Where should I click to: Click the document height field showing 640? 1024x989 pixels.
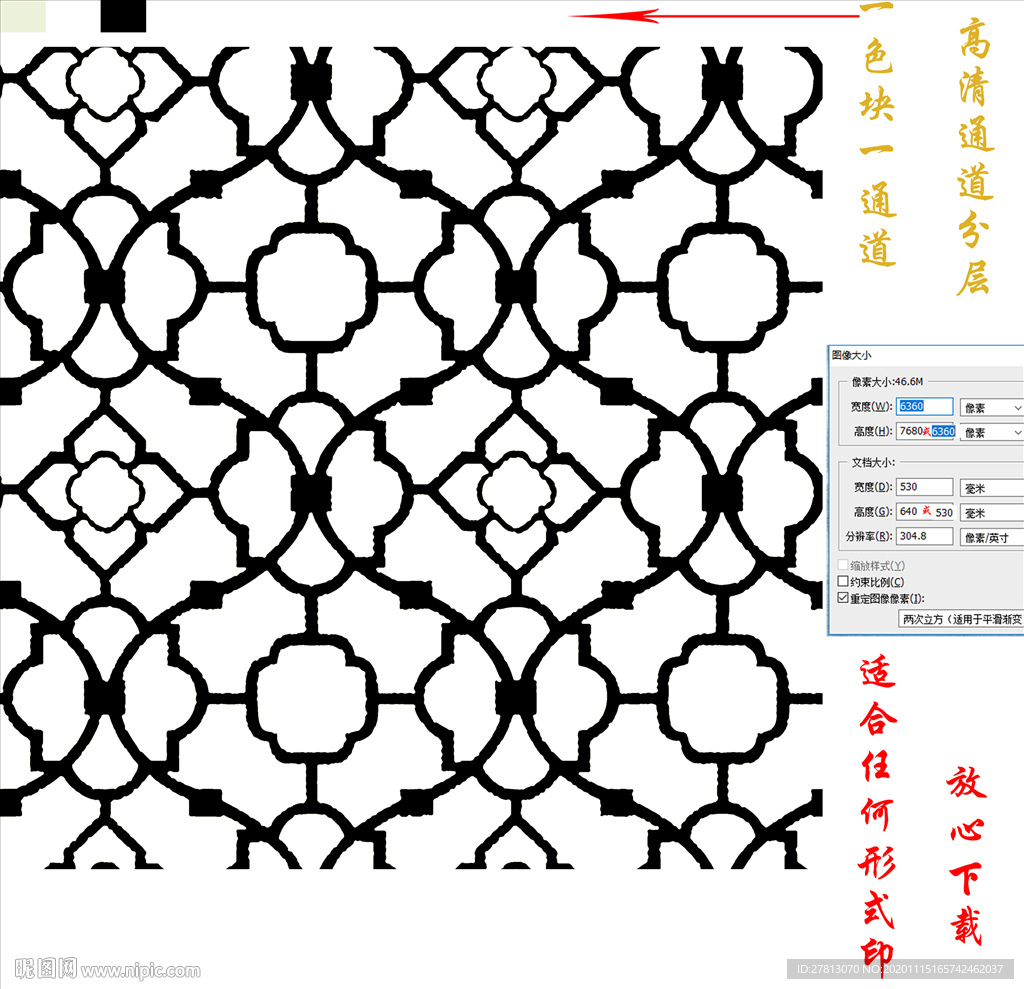pos(925,511)
